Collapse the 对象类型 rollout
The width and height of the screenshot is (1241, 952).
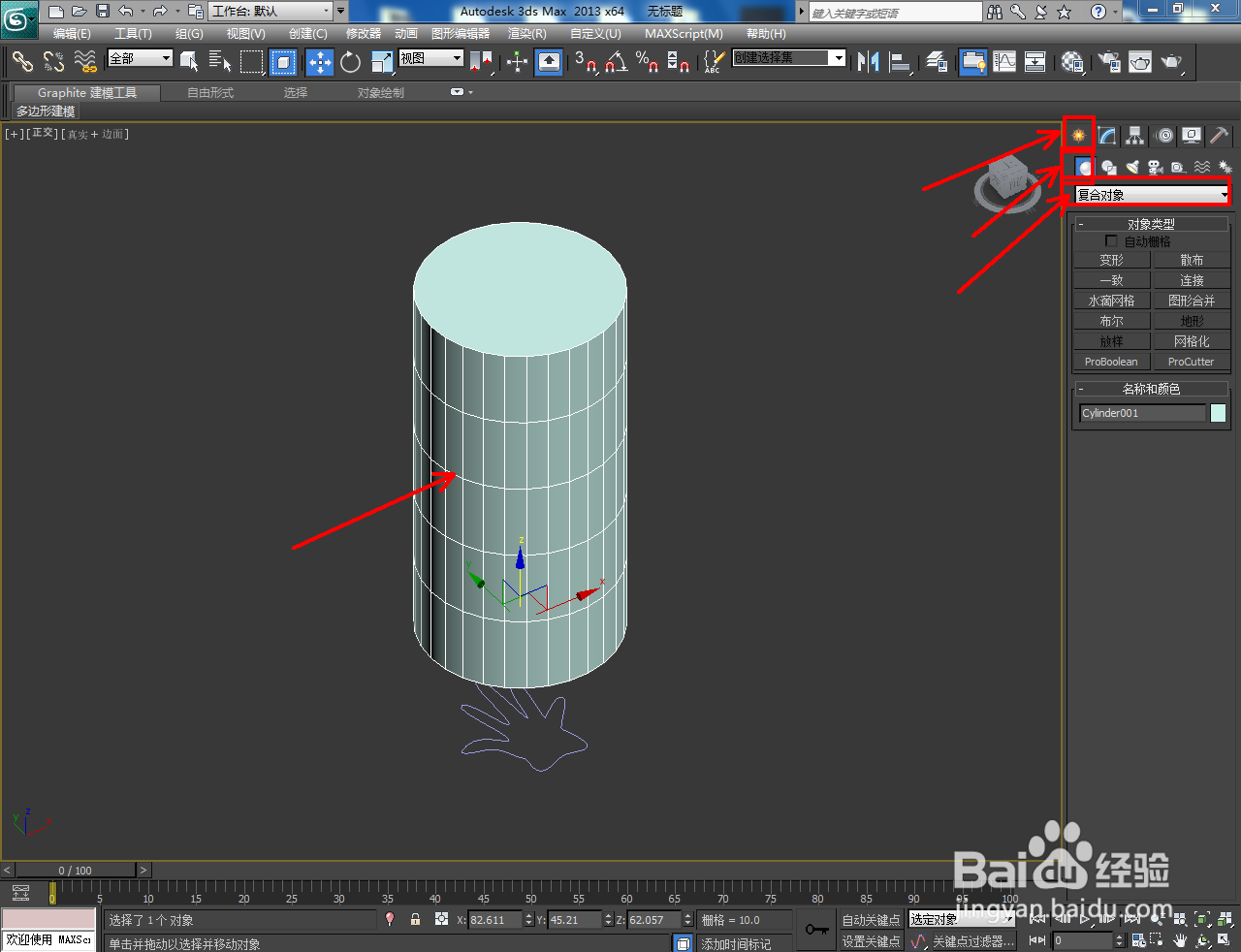point(1151,224)
